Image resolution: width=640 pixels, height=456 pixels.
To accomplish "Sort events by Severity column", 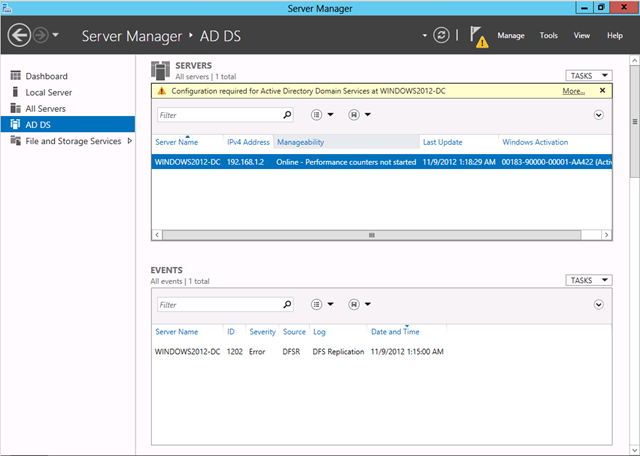I will [262, 331].
